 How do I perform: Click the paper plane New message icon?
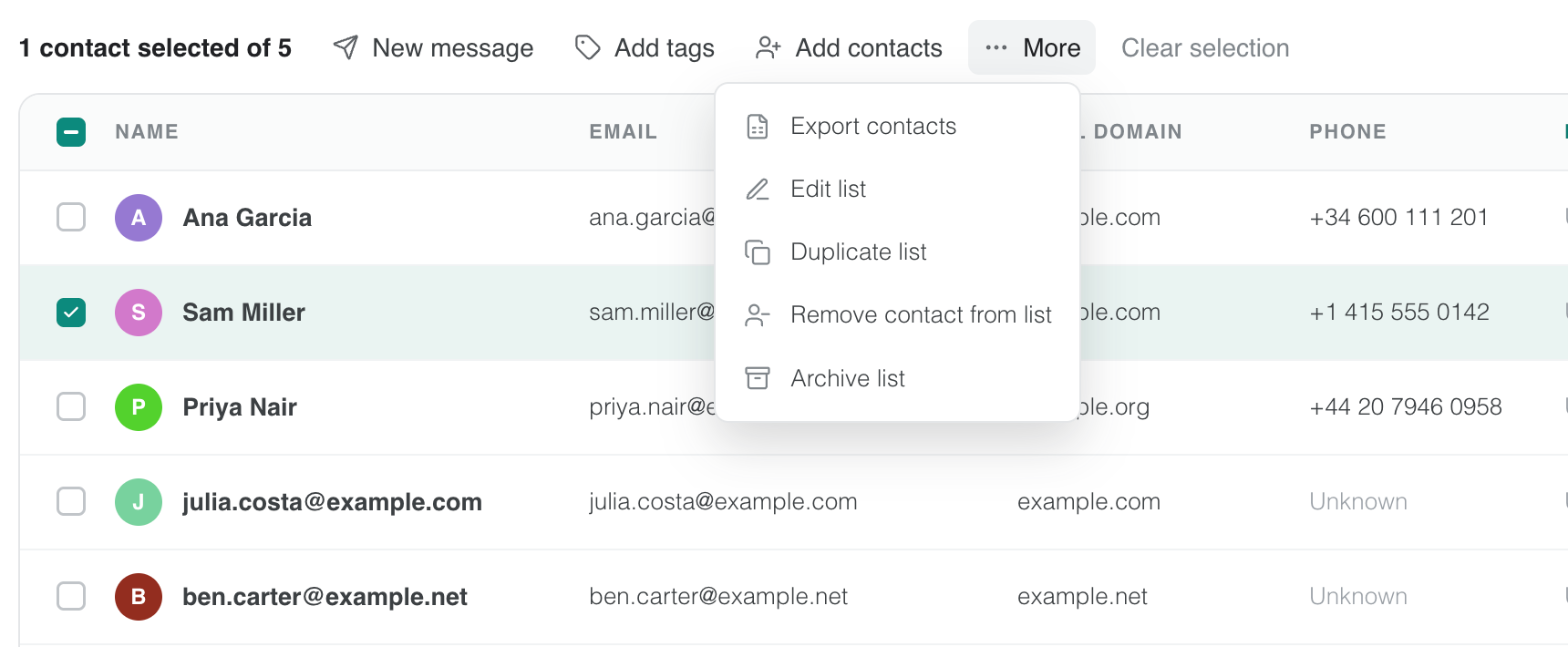coord(346,48)
